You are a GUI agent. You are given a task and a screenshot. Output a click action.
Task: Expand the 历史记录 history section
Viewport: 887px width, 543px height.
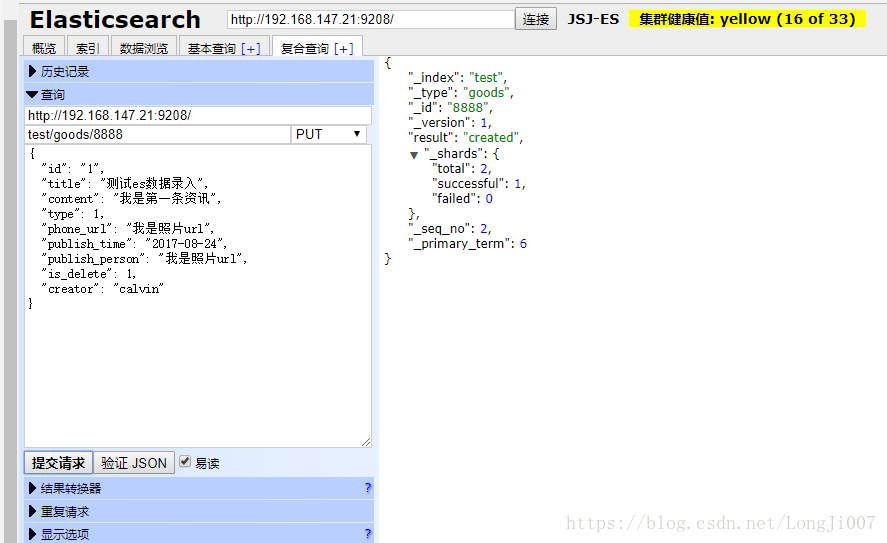[x=199, y=71]
